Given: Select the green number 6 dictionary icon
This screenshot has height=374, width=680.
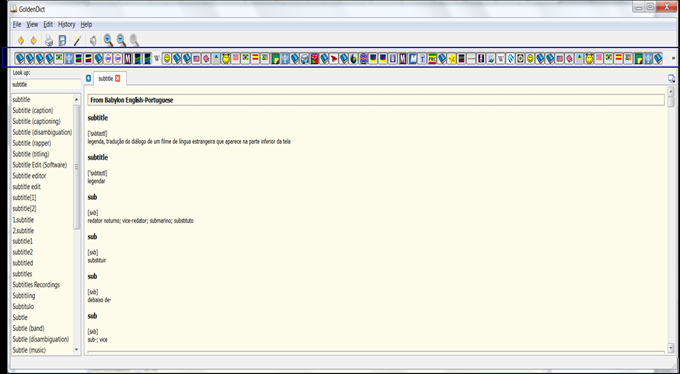Looking at the screenshot, I should (x=353, y=58).
